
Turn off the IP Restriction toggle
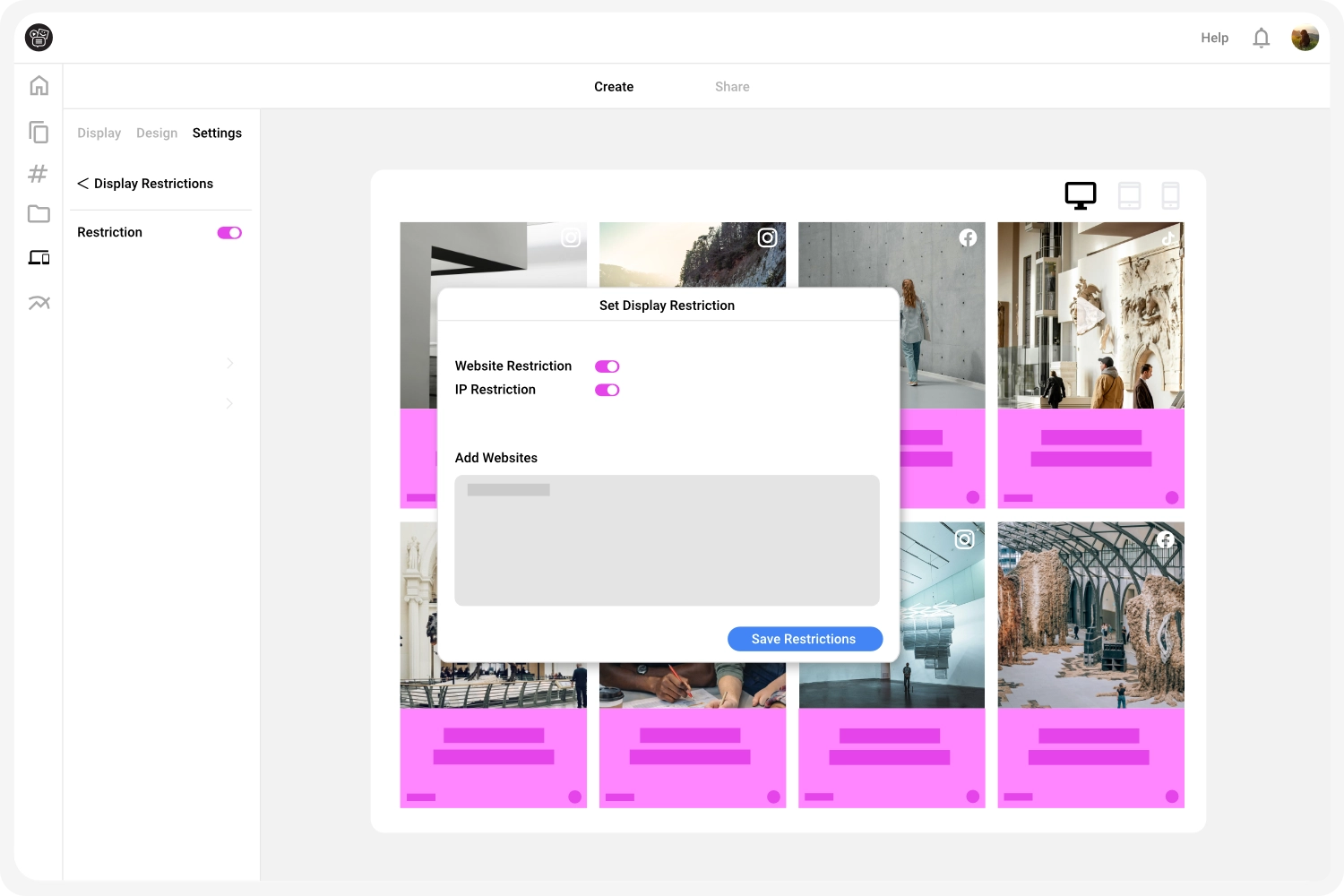(607, 390)
